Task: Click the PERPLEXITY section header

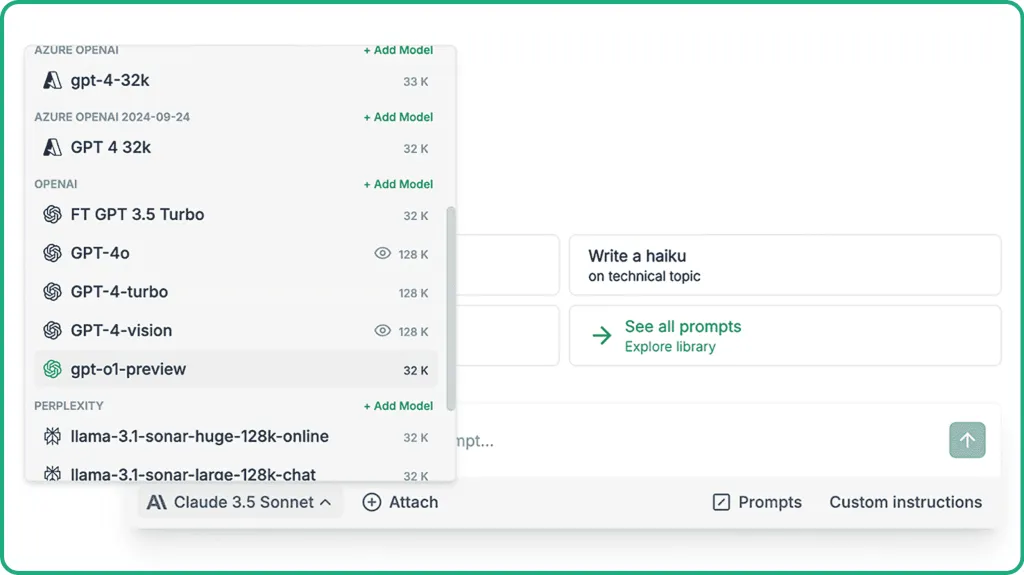Action: (69, 406)
